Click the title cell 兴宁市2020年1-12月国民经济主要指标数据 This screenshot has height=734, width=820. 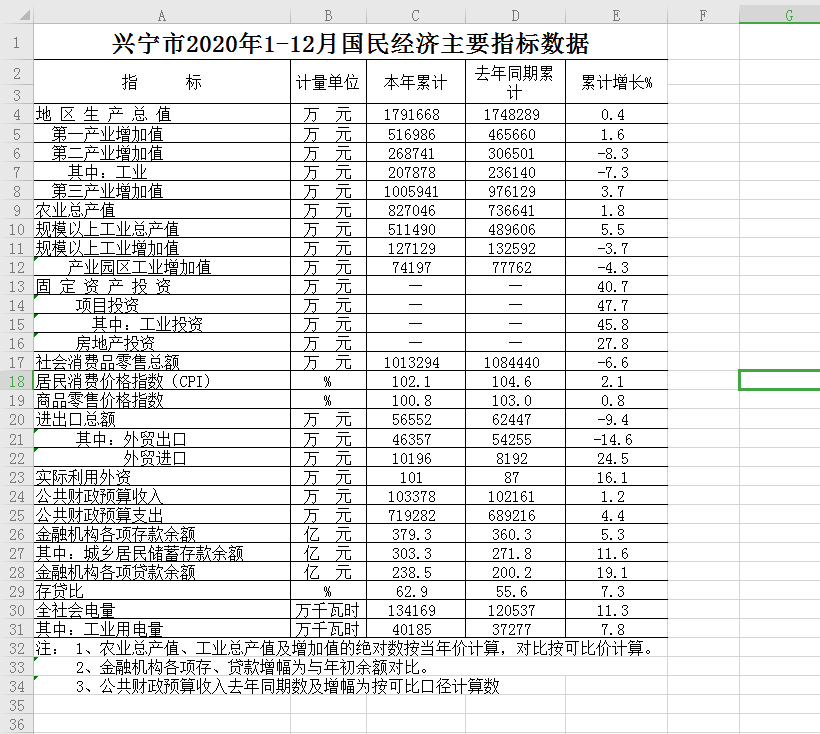tap(350, 44)
